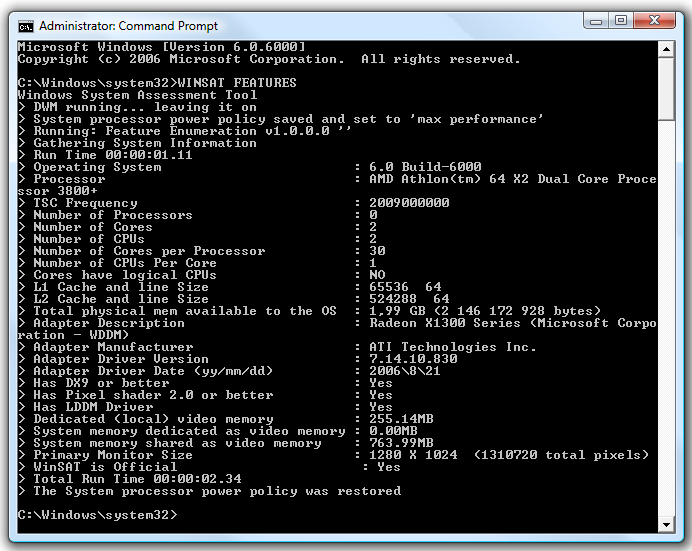This screenshot has width=692, height=551.
Task: Click shared video memory value '763.99MB'
Action: tap(401, 443)
